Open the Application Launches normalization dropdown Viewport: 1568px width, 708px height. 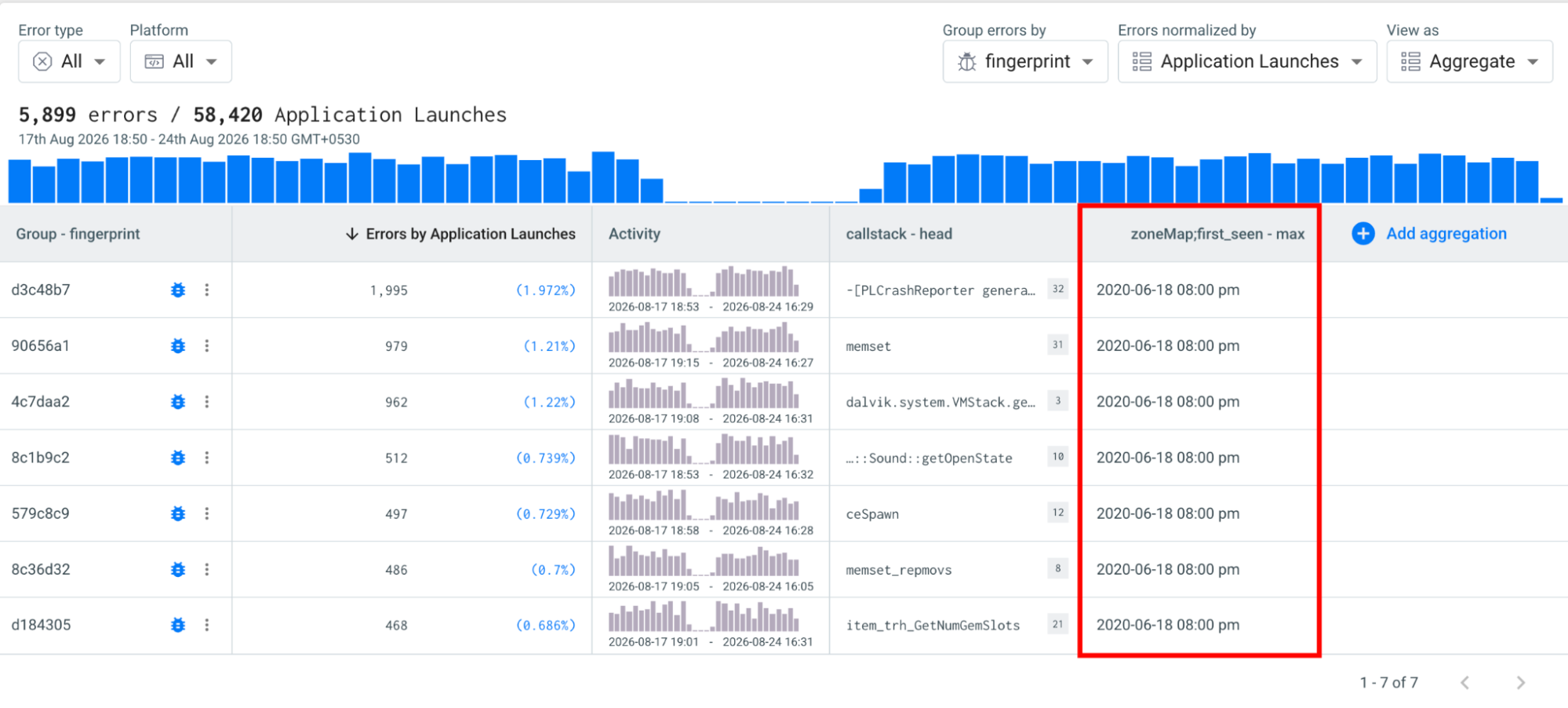(x=1247, y=61)
